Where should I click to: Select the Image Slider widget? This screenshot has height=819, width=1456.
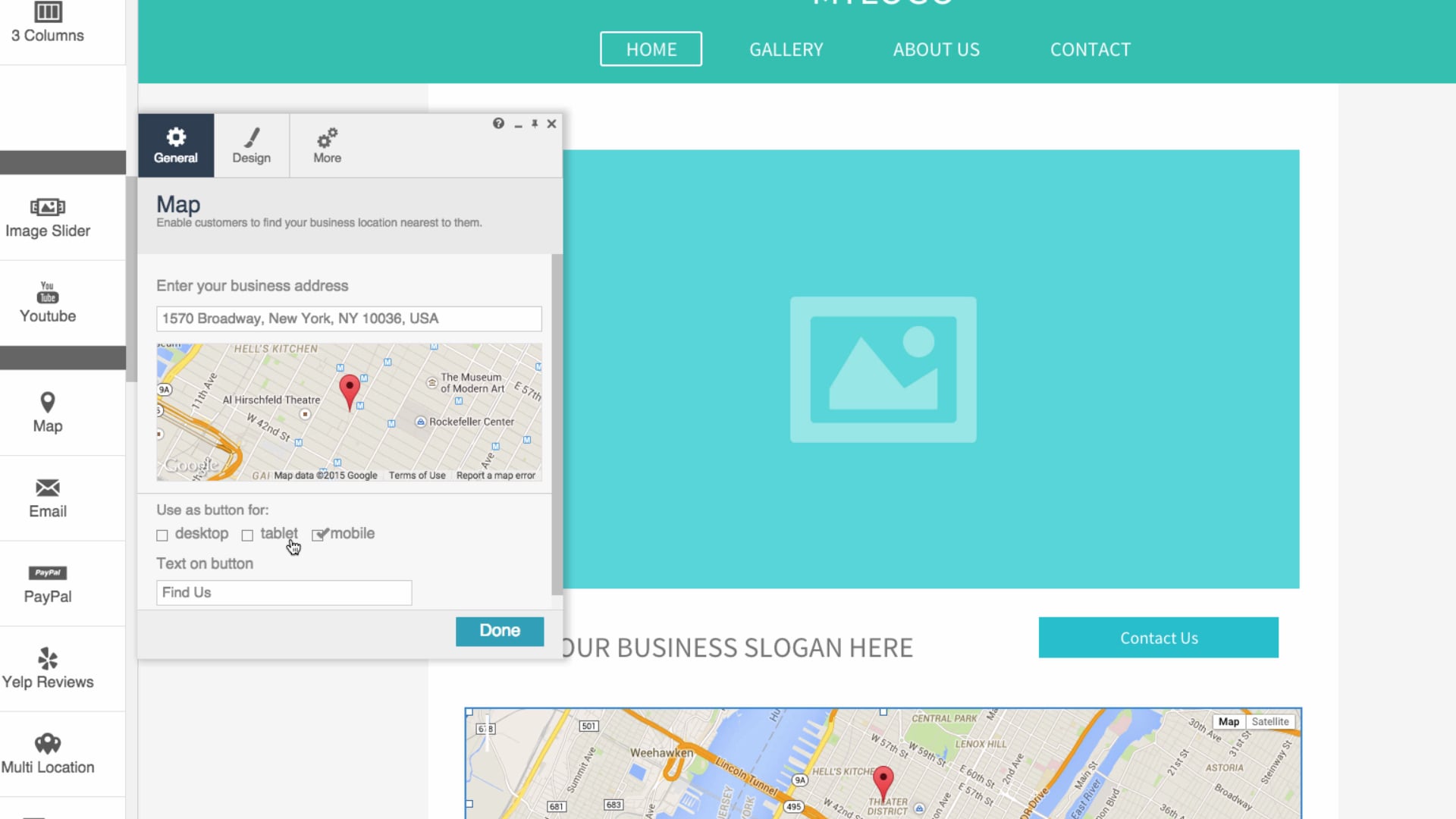48,218
